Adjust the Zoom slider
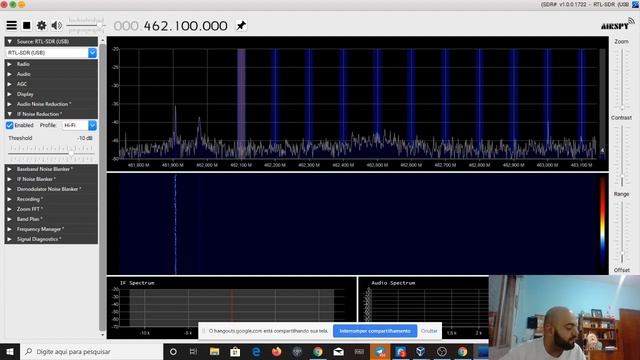The image size is (640, 360). [622, 80]
